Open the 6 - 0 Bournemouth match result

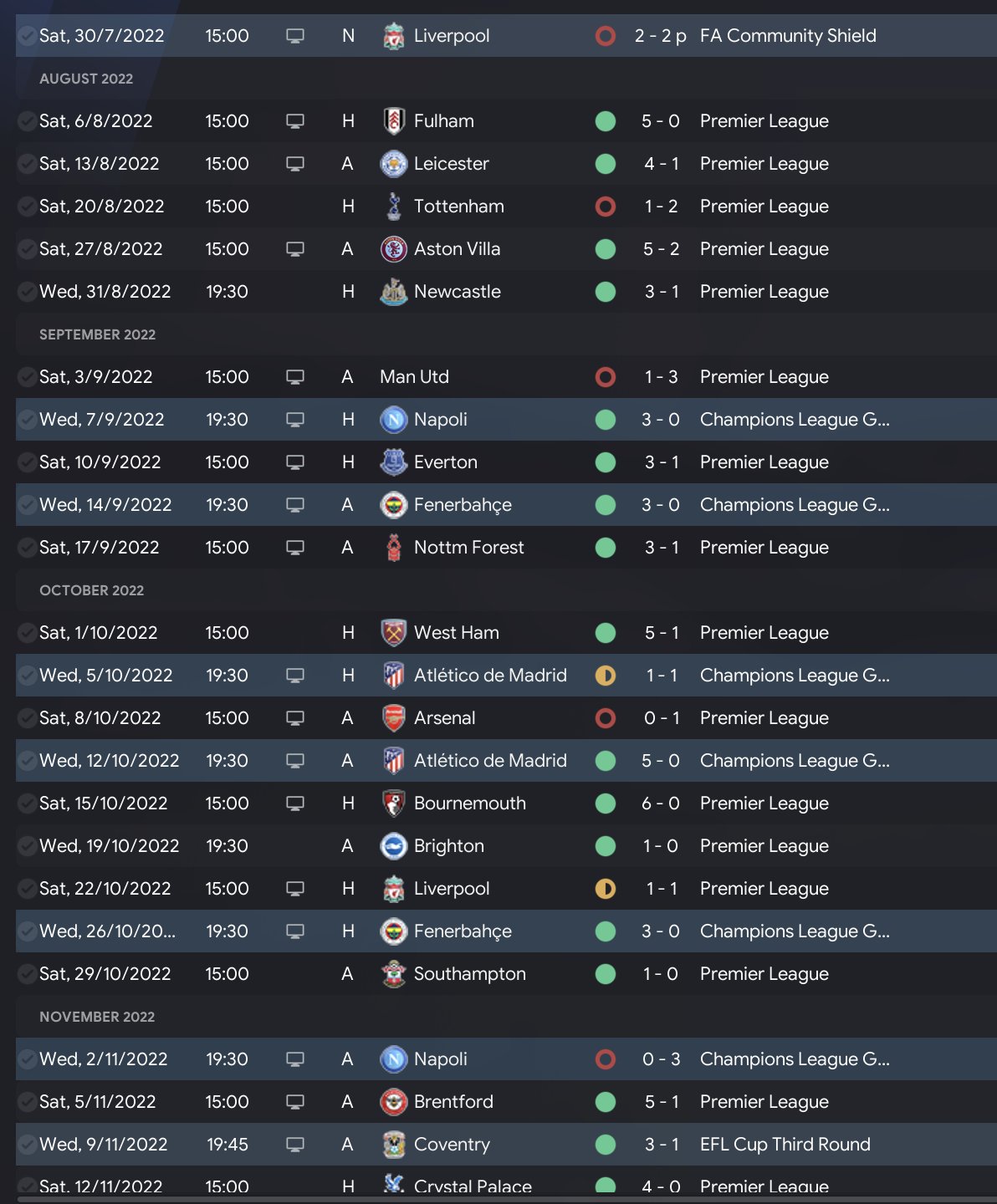pos(660,804)
